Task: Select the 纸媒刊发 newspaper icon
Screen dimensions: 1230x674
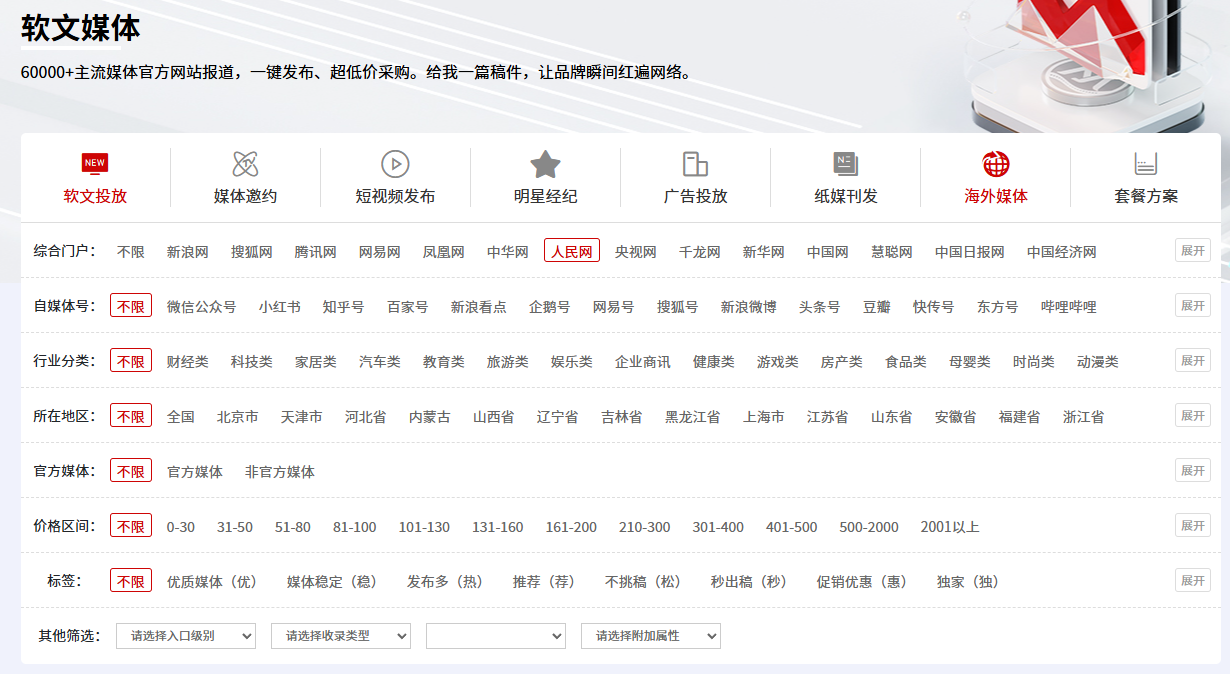Action: tap(845, 163)
